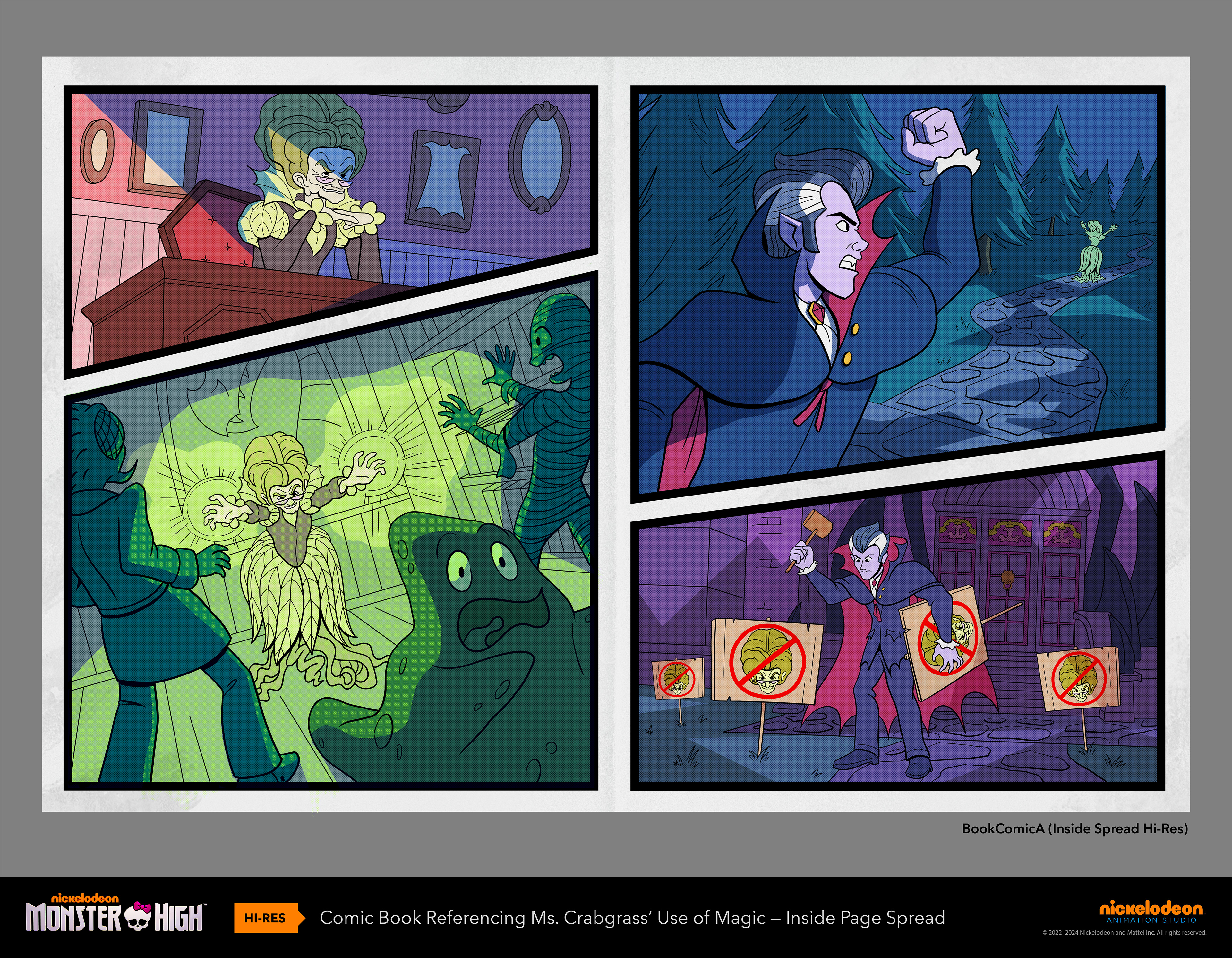
Task: Click the orange HI-RES arrow badge
Action: coord(269,918)
